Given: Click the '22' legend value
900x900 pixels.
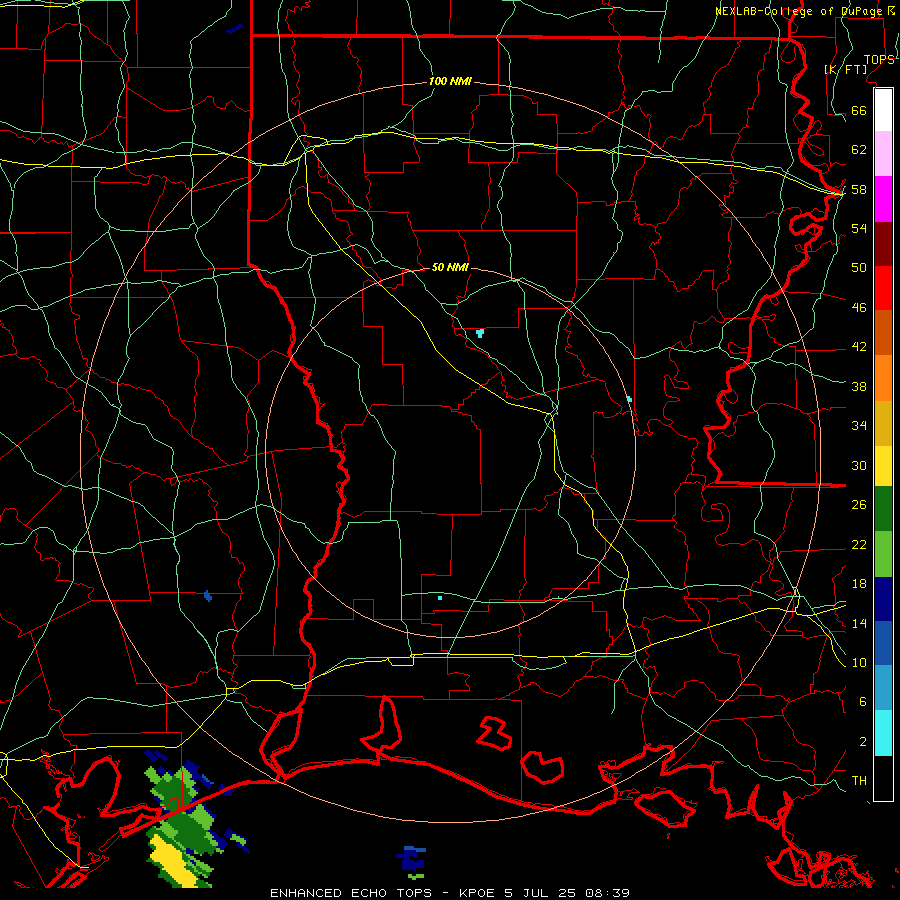Looking at the screenshot, I should pos(859,544).
